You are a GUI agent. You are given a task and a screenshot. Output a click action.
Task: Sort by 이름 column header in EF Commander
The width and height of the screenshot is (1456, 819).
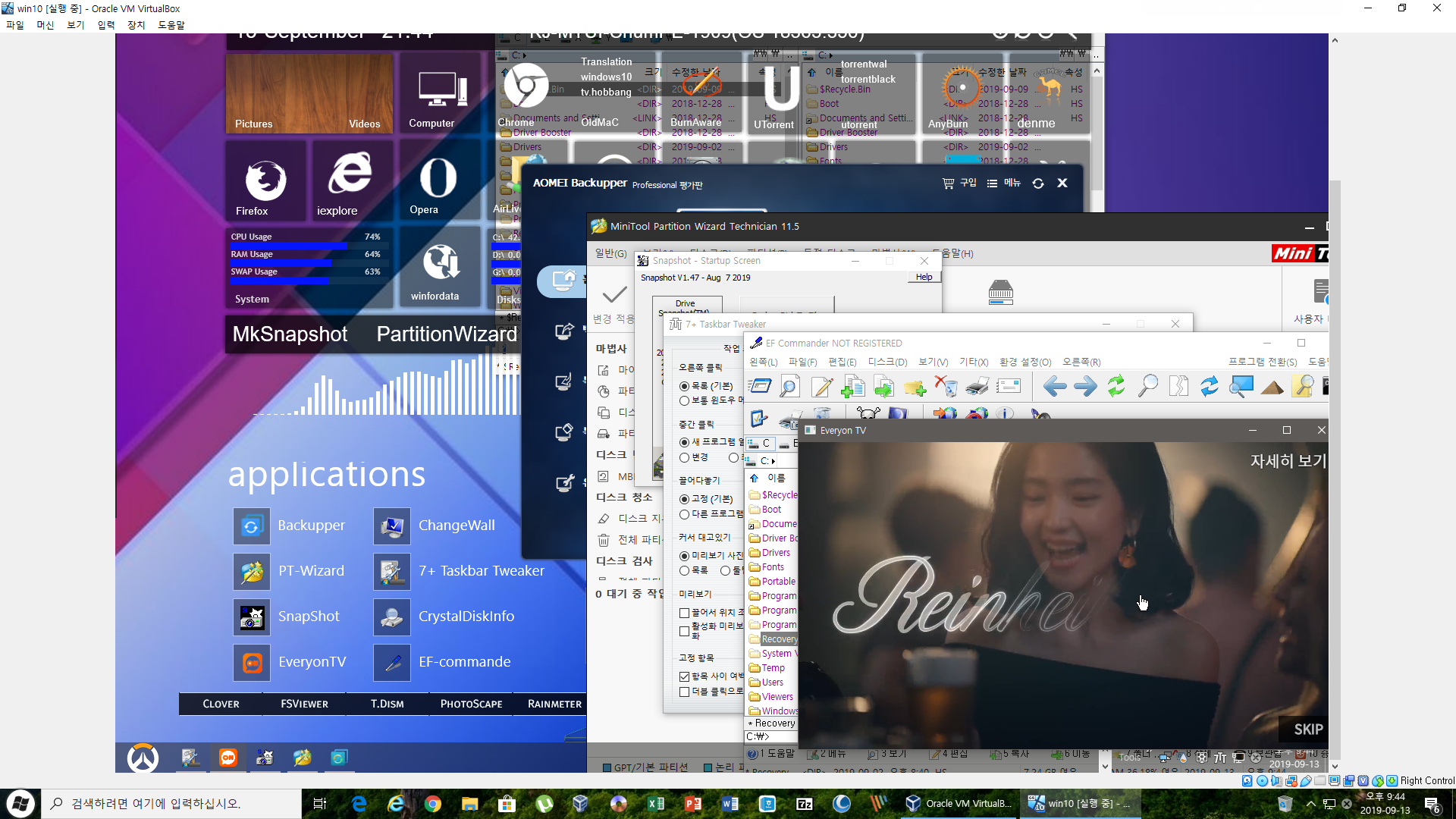(776, 479)
